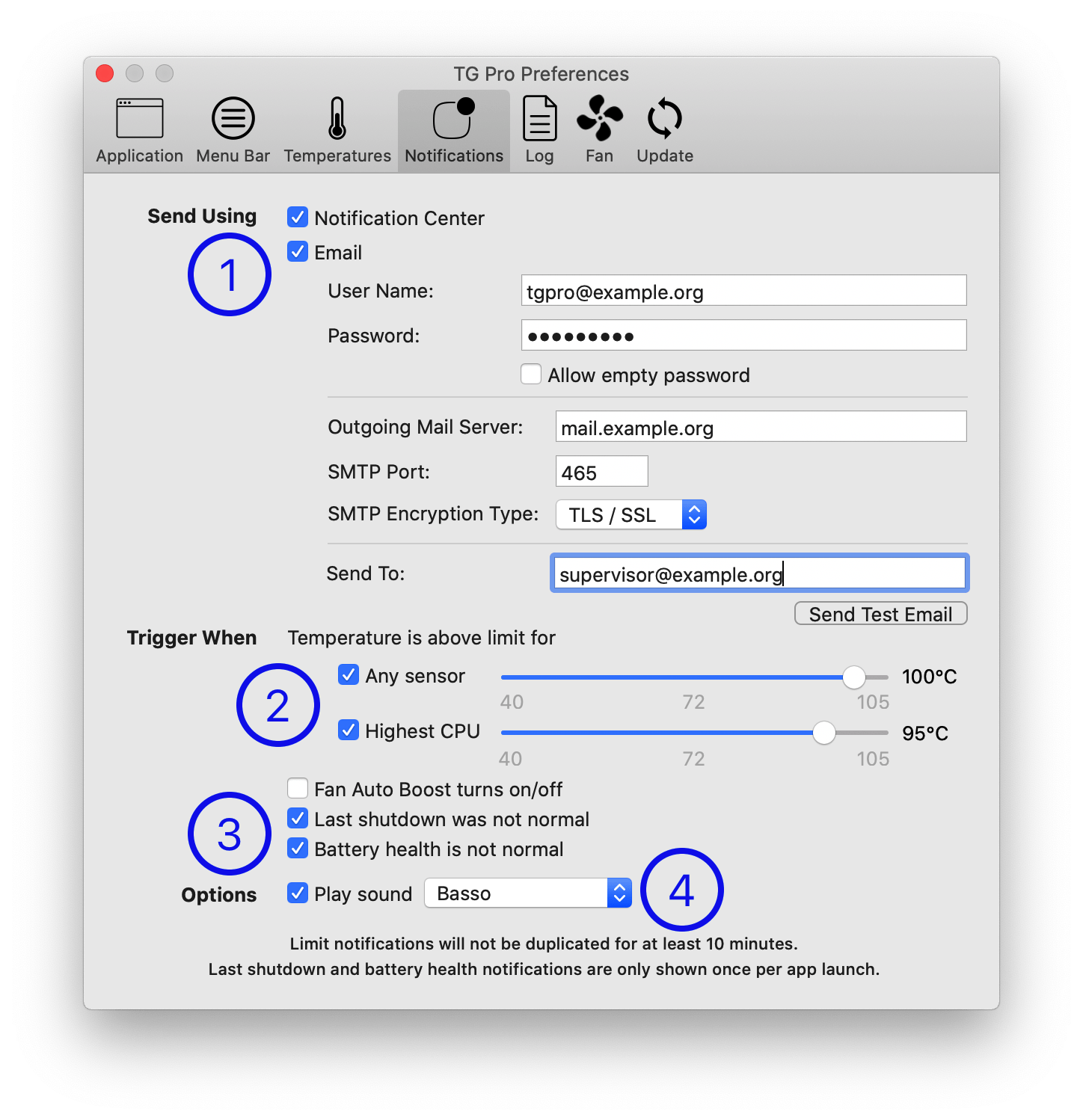Disable Battery health is not normal
This screenshot has width=1083, height=1120.
click(297, 848)
